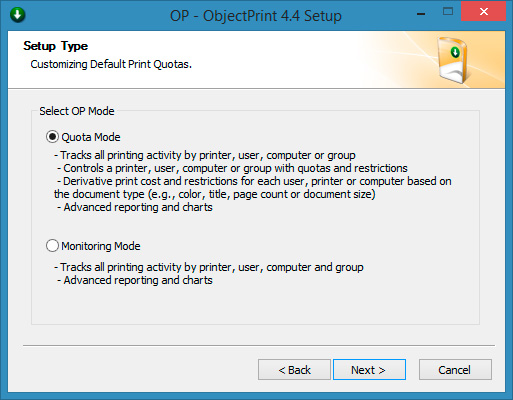Select the Monitoring Mode radio button
The height and width of the screenshot is (400, 513).
pyautogui.click(x=52, y=246)
